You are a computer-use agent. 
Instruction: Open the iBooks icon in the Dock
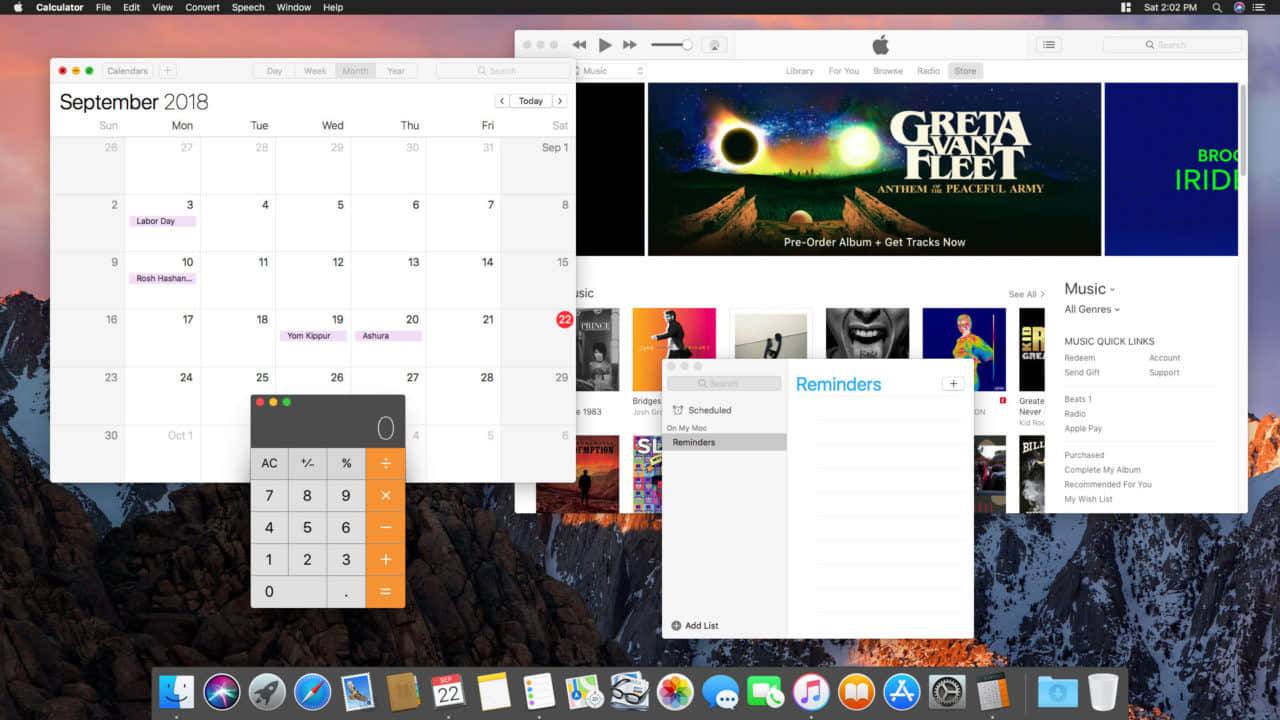856,692
